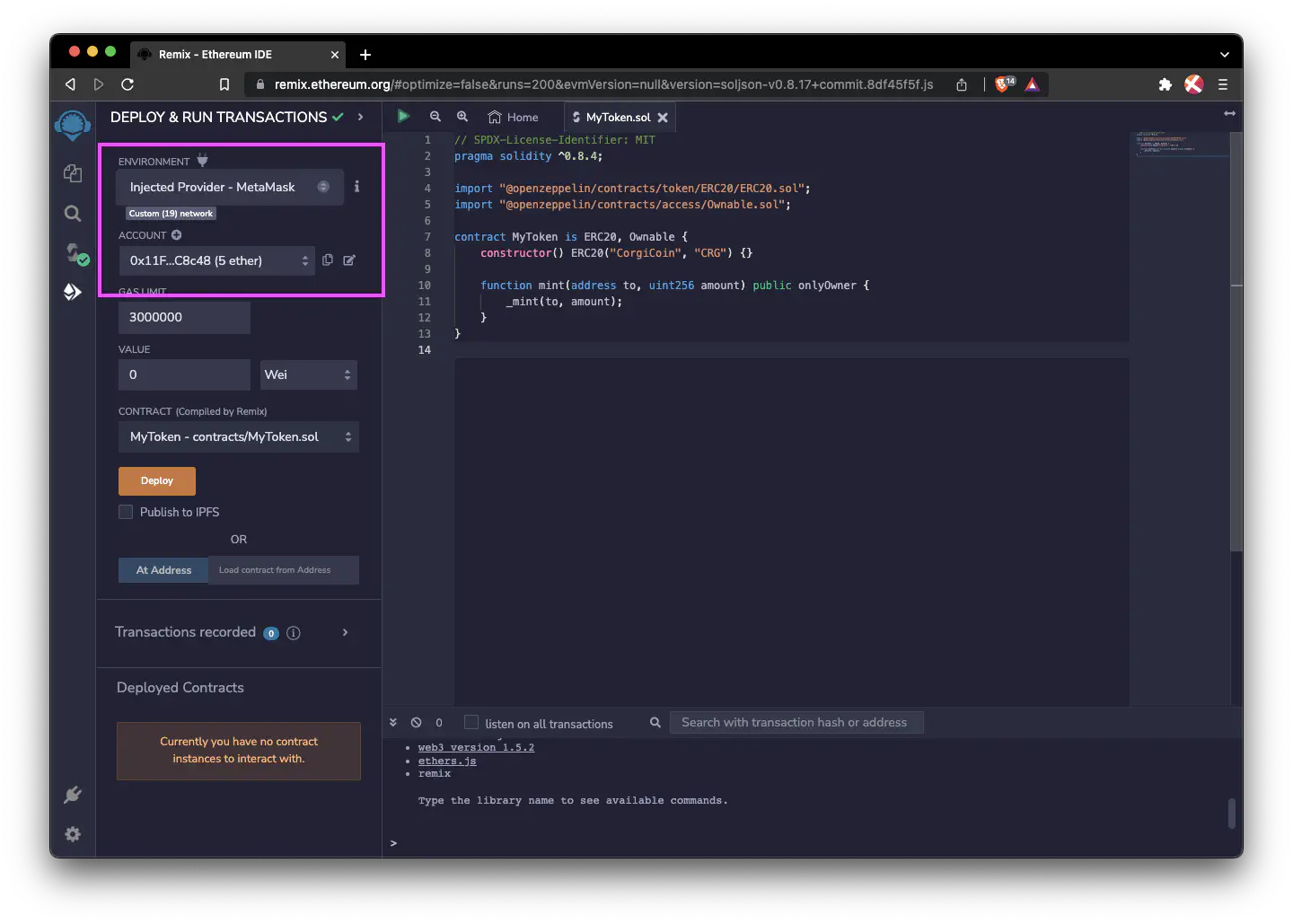Switch to the Home editor tab
Screen dimensions: 1293x924
coord(514,117)
